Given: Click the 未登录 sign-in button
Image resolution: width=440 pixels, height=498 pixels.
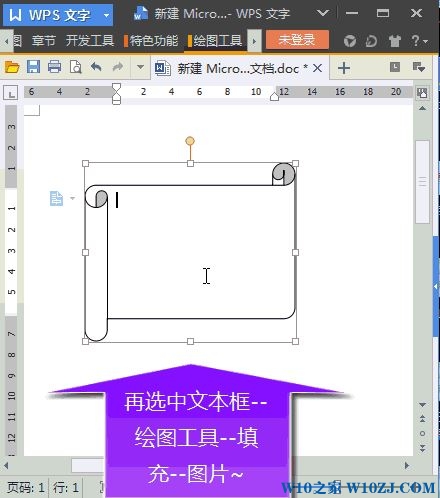Looking at the screenshot, I should (x=297, y=40).
